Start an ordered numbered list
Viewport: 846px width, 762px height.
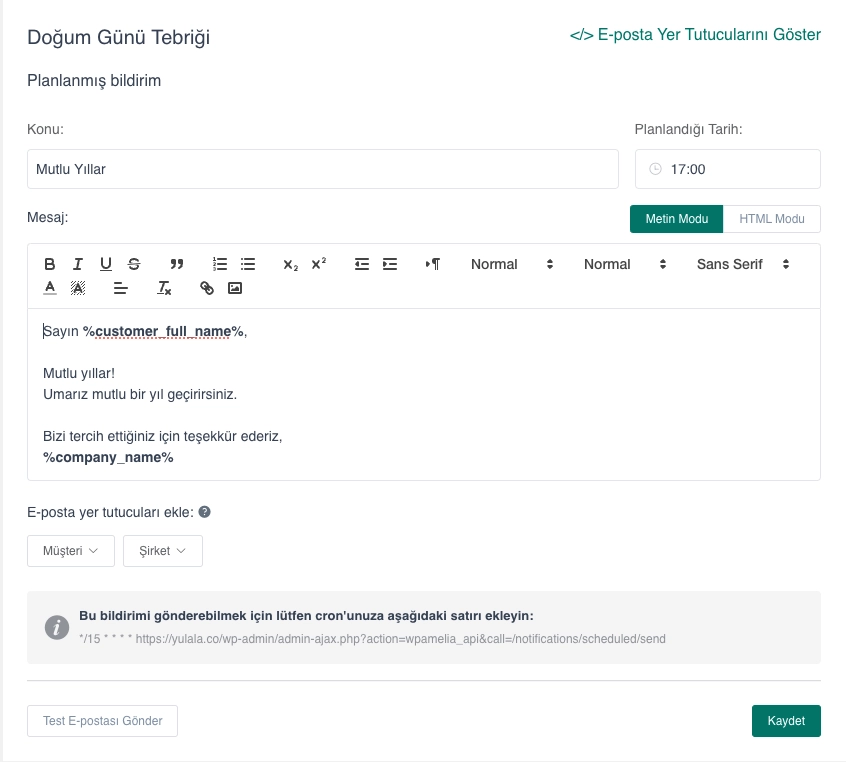(x=220, y=264)
